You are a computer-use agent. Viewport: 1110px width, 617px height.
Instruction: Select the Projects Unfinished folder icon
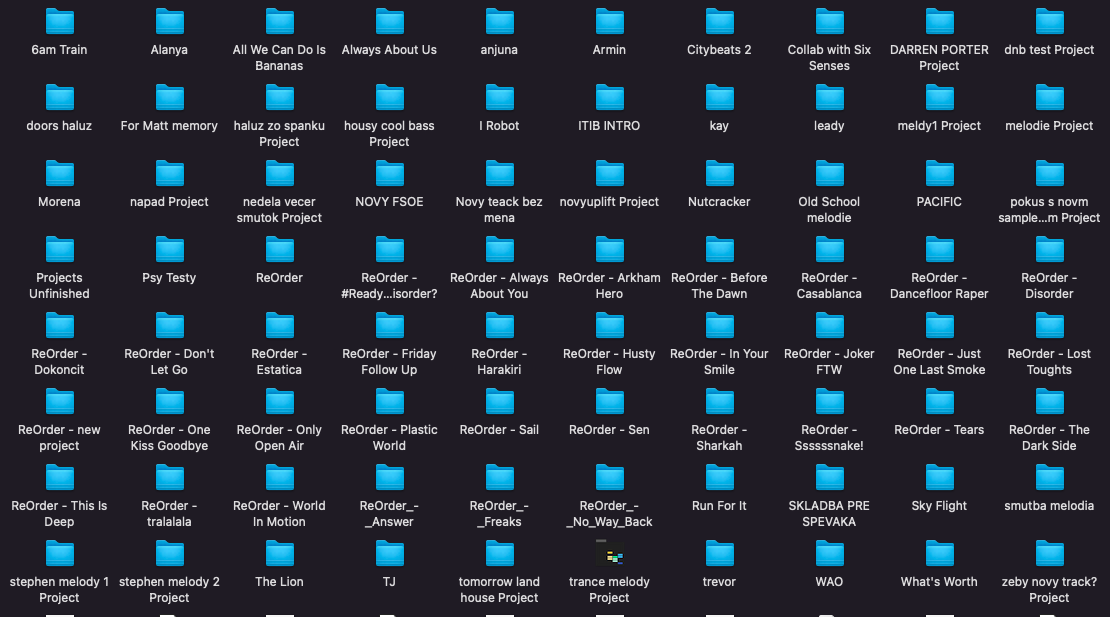pos(59,250)
